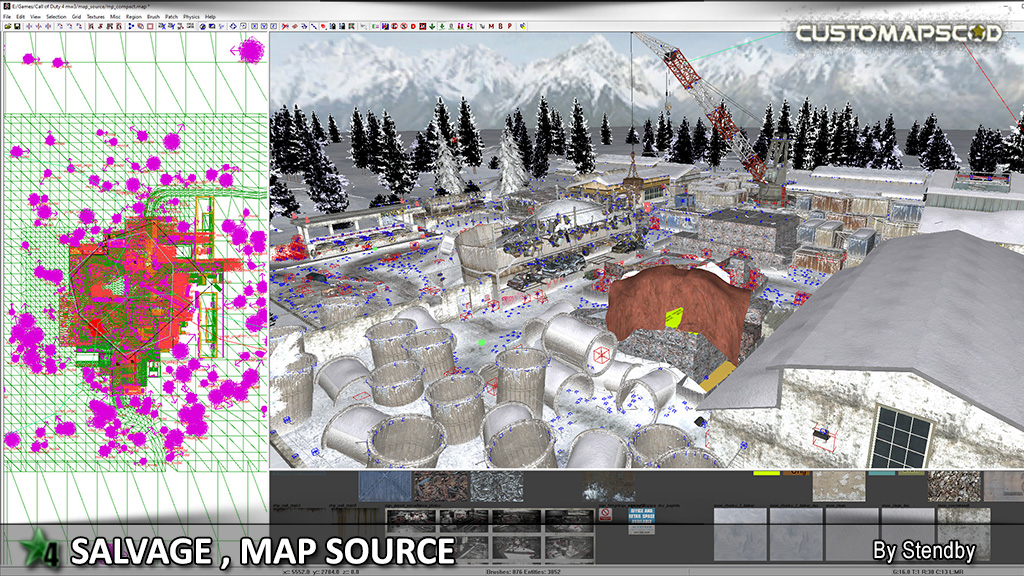Open the Help menu

[x=210, y=16]
